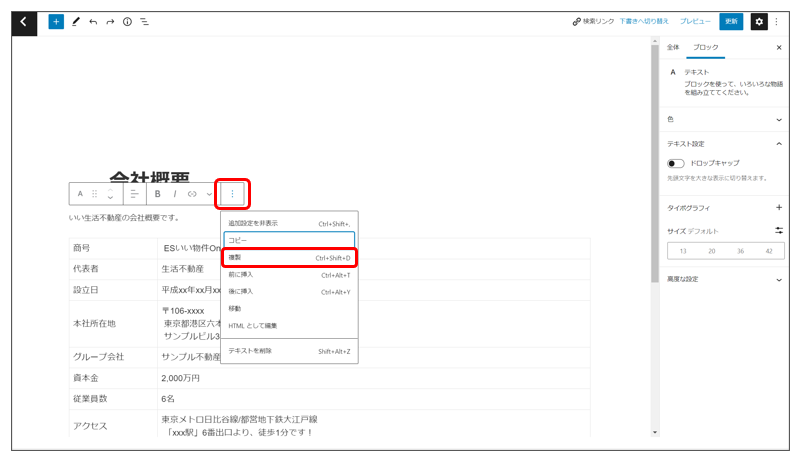
Task: Open the document info details icon
Action: (x=127, y=21)
